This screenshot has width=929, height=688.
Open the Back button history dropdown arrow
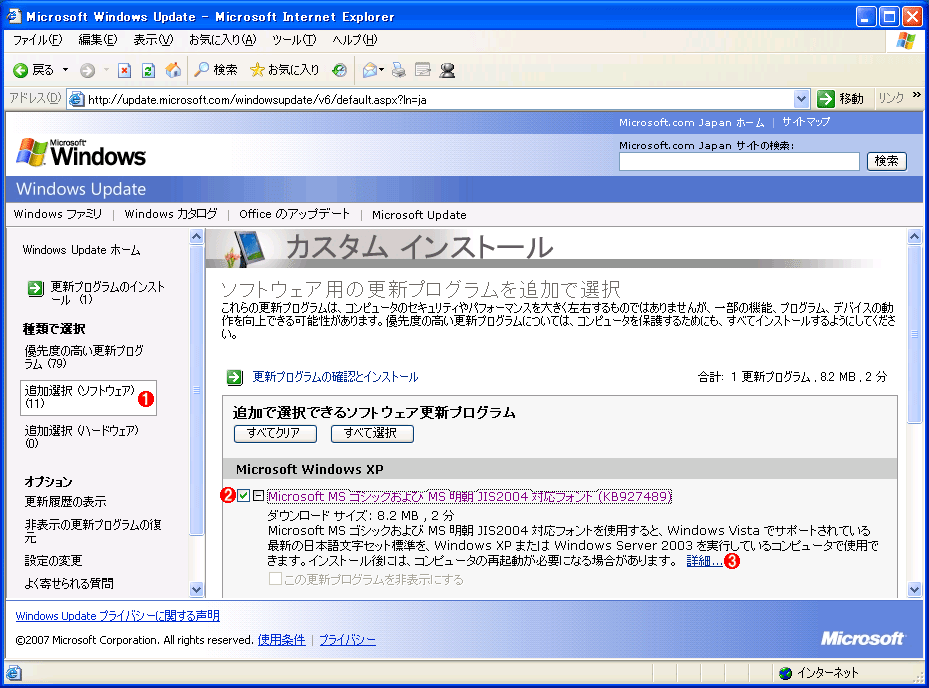pos(65,70)
